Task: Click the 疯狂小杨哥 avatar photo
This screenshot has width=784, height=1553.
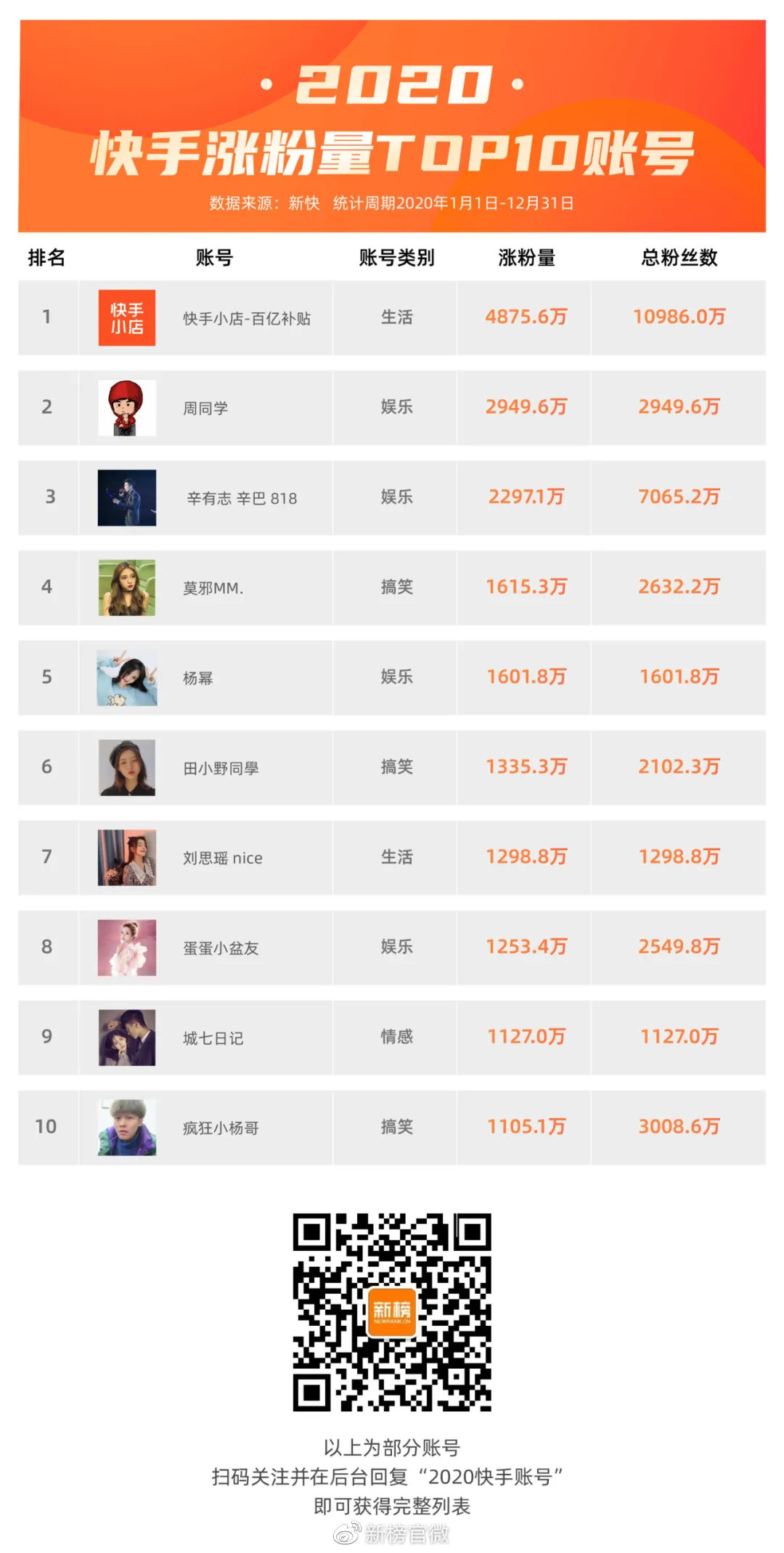Action: point(127,1128)
